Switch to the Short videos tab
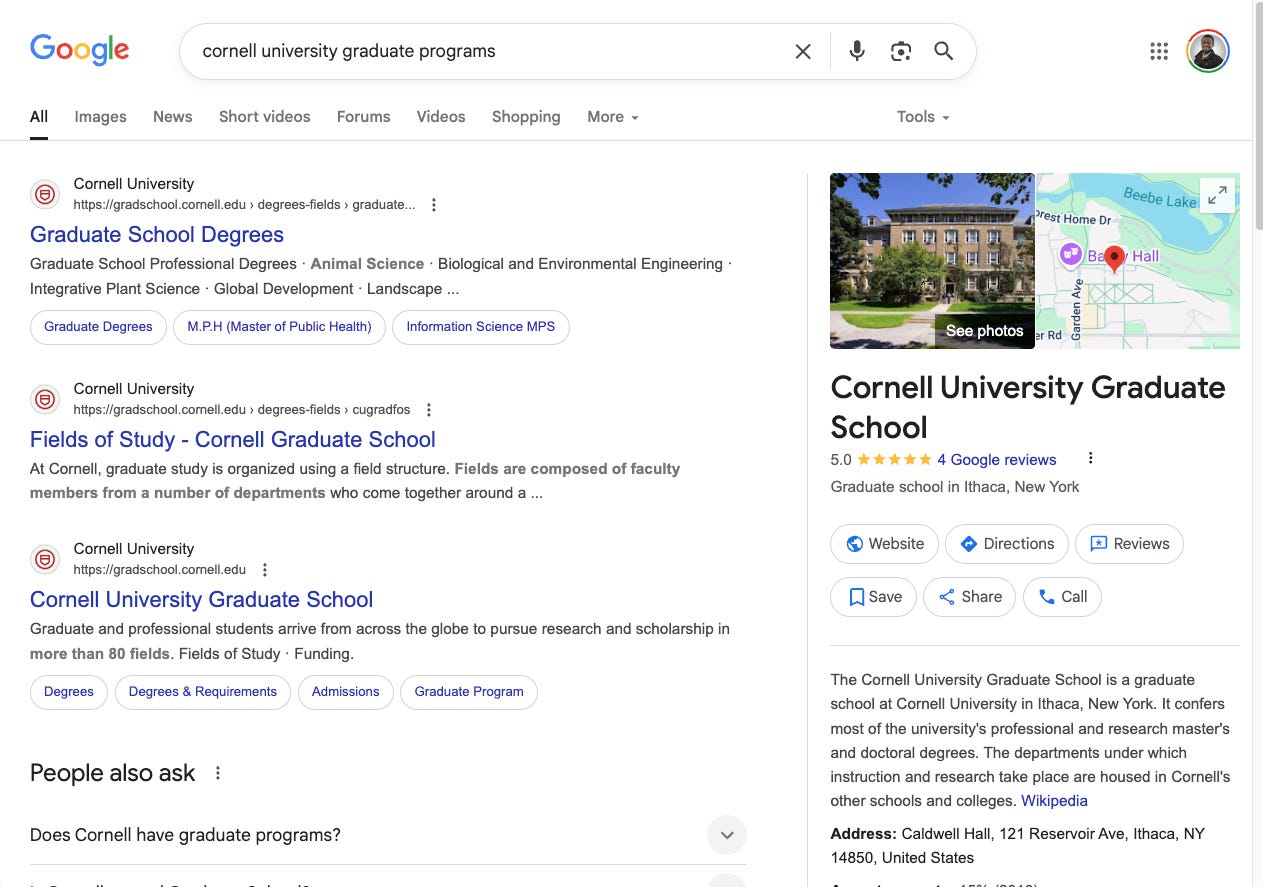The height and width of the screenshot is (887, 1263). tap(265, 117)
